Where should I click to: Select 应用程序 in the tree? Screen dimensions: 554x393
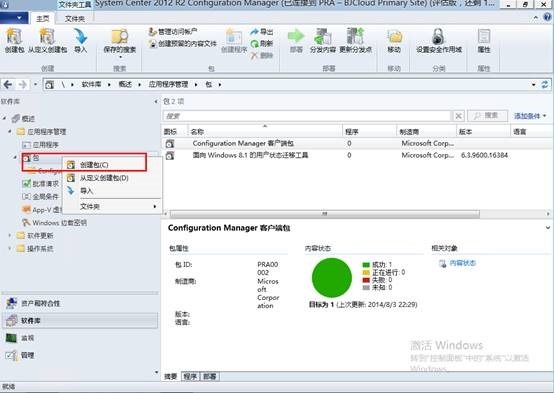click(x=45, y=145)
